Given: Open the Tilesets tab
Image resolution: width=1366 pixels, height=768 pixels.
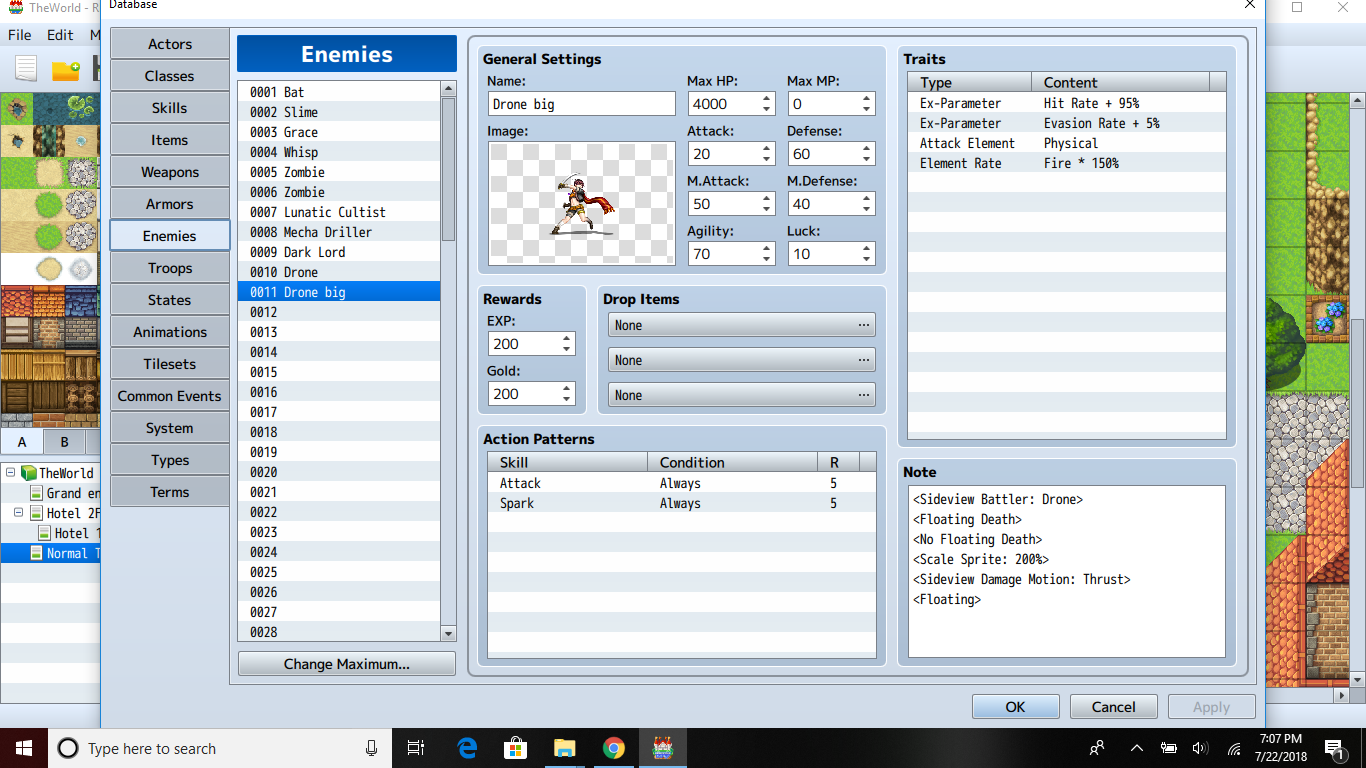Looking at the screenshot, I should pos(170,364).
